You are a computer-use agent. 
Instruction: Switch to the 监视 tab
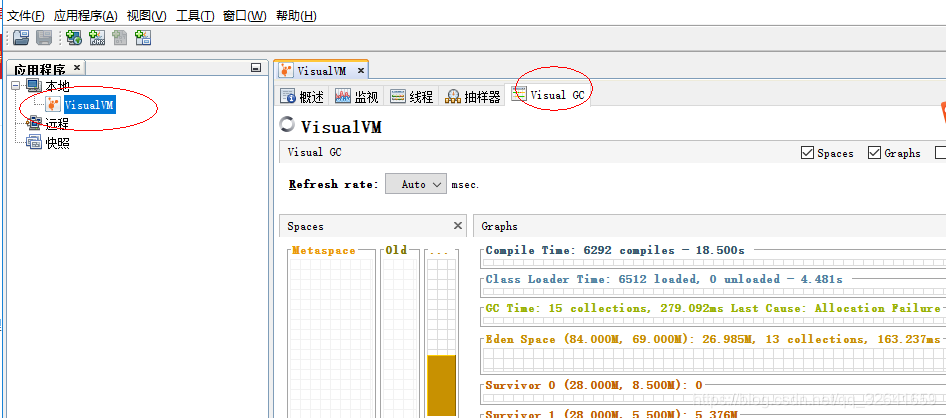point(357,97)
